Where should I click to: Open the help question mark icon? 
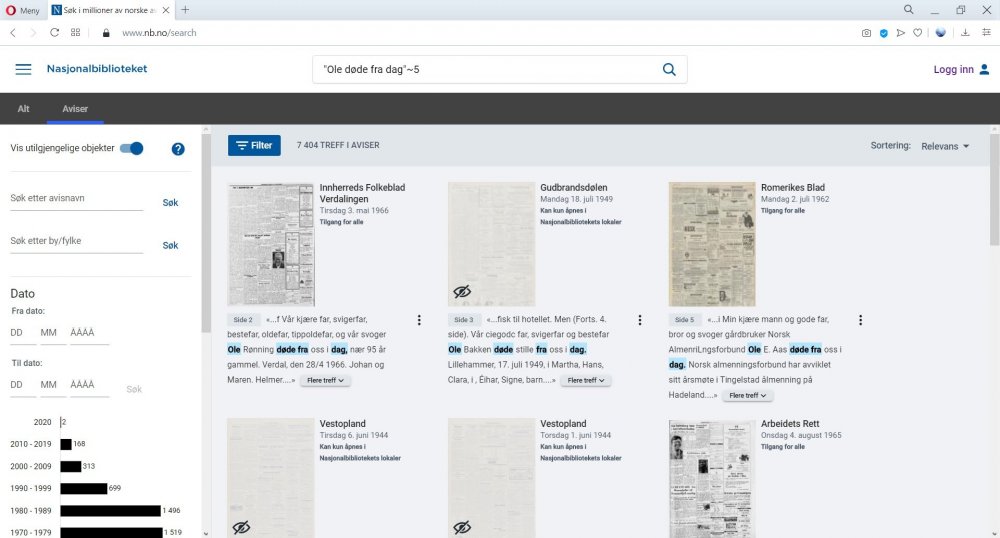178,149
